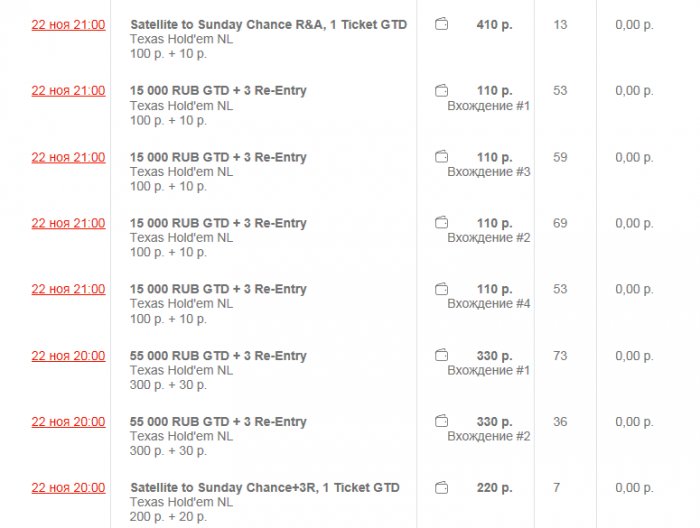
Task: Click 55 000 RUB GTD title with Вхождение #1
Action: (x=218, y=355)
